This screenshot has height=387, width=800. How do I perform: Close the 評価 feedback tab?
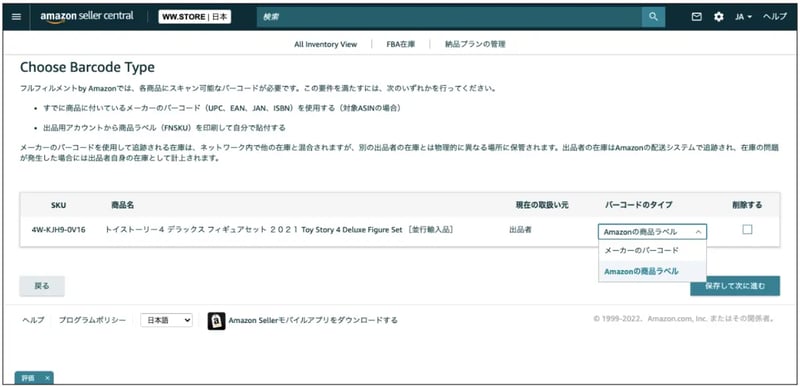tap(47, 378)
